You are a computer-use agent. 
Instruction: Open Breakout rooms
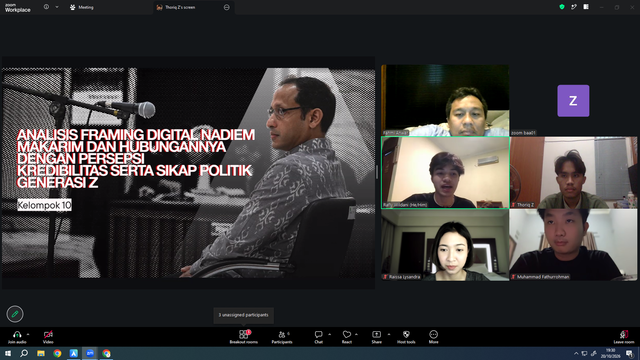(244, 337)
